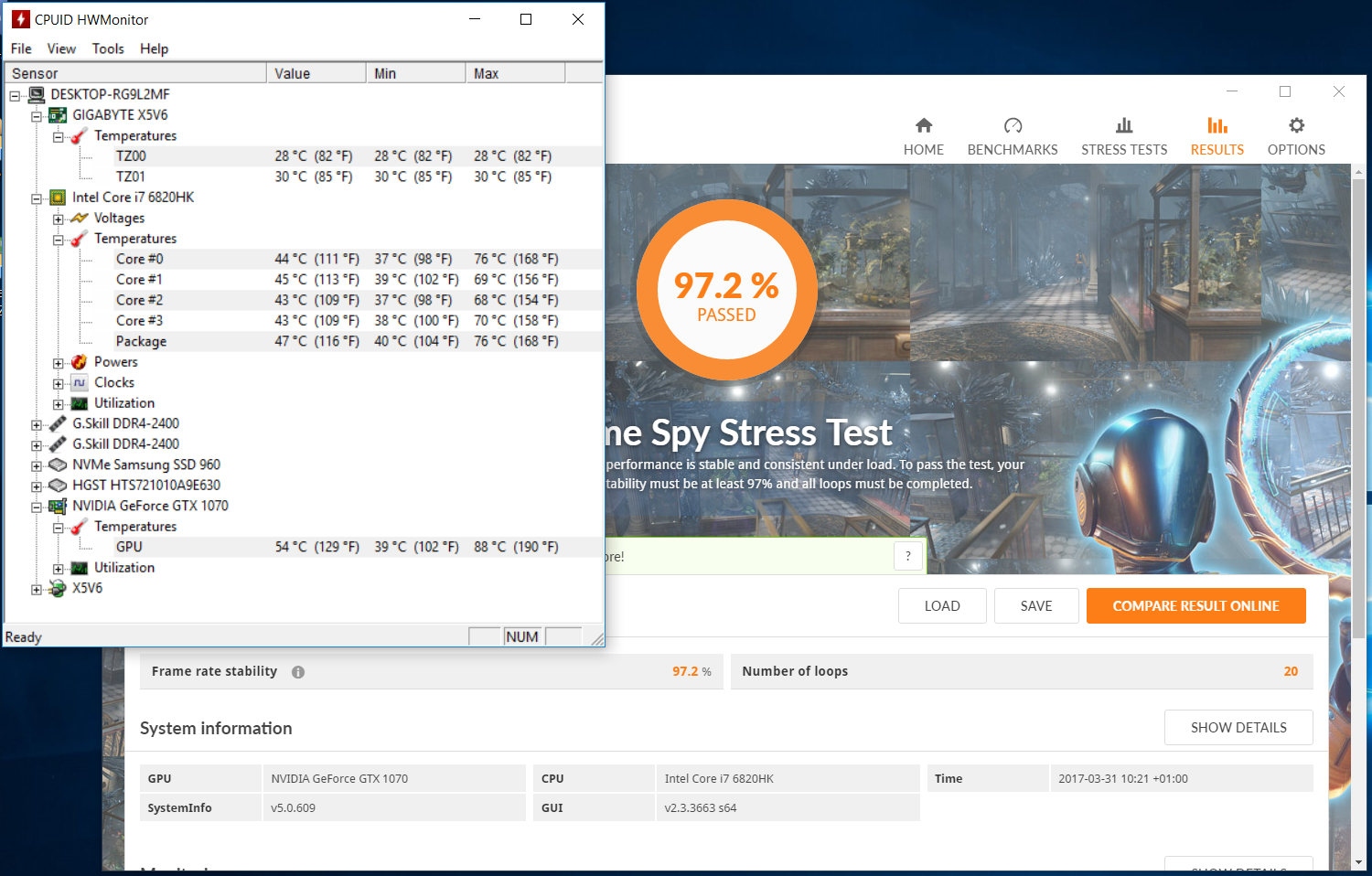
Task: Click the second G.Skill DDR4-2400 memory icon
Action: pyautogui.click(x=58, y=444)
